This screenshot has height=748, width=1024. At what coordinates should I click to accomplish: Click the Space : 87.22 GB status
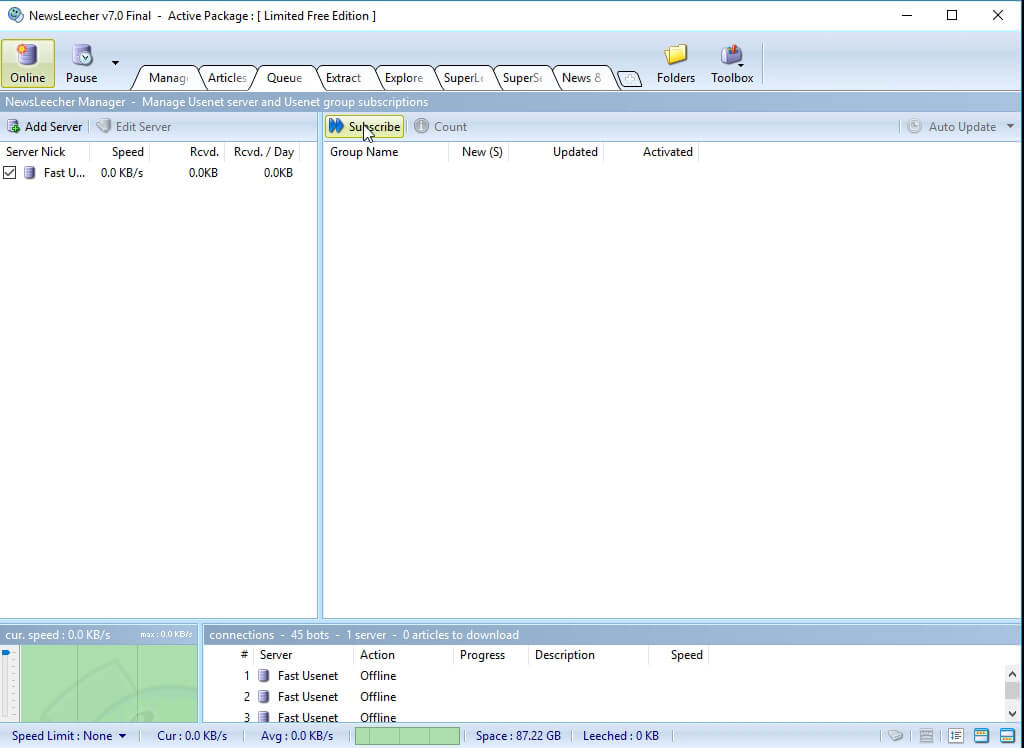pyautogui.click(x=518, y=736)
